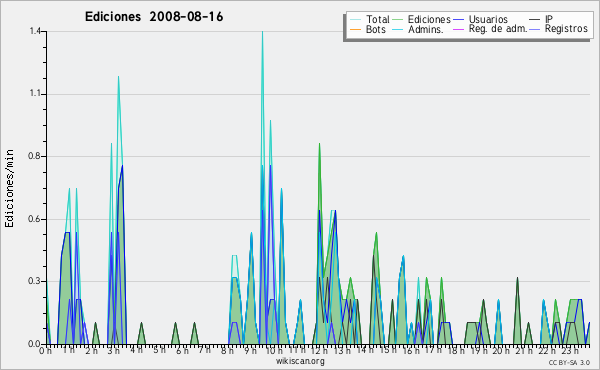This screenshot has width=600, height=370.
Task: Select the 'Usuarios' legend label
Action: pos(488,19)
